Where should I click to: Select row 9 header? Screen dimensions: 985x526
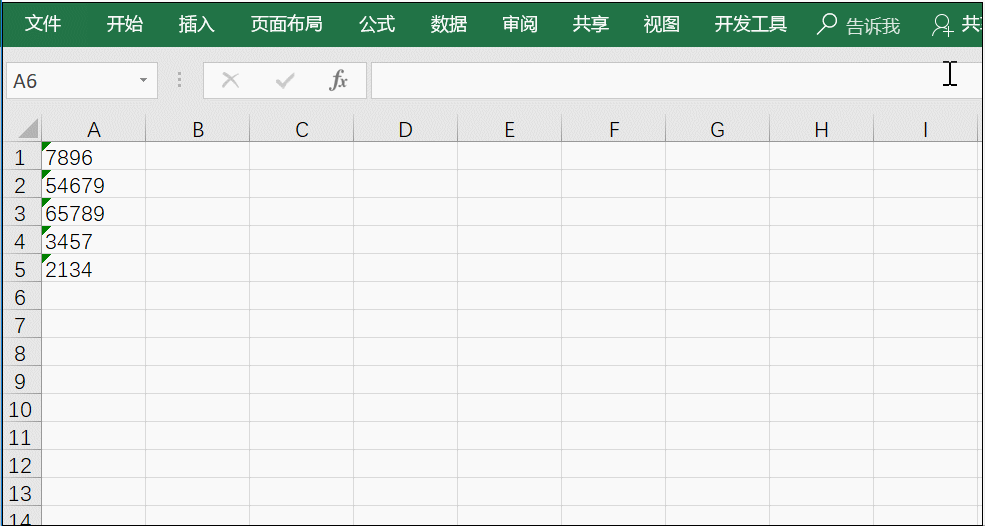point(21,381)
